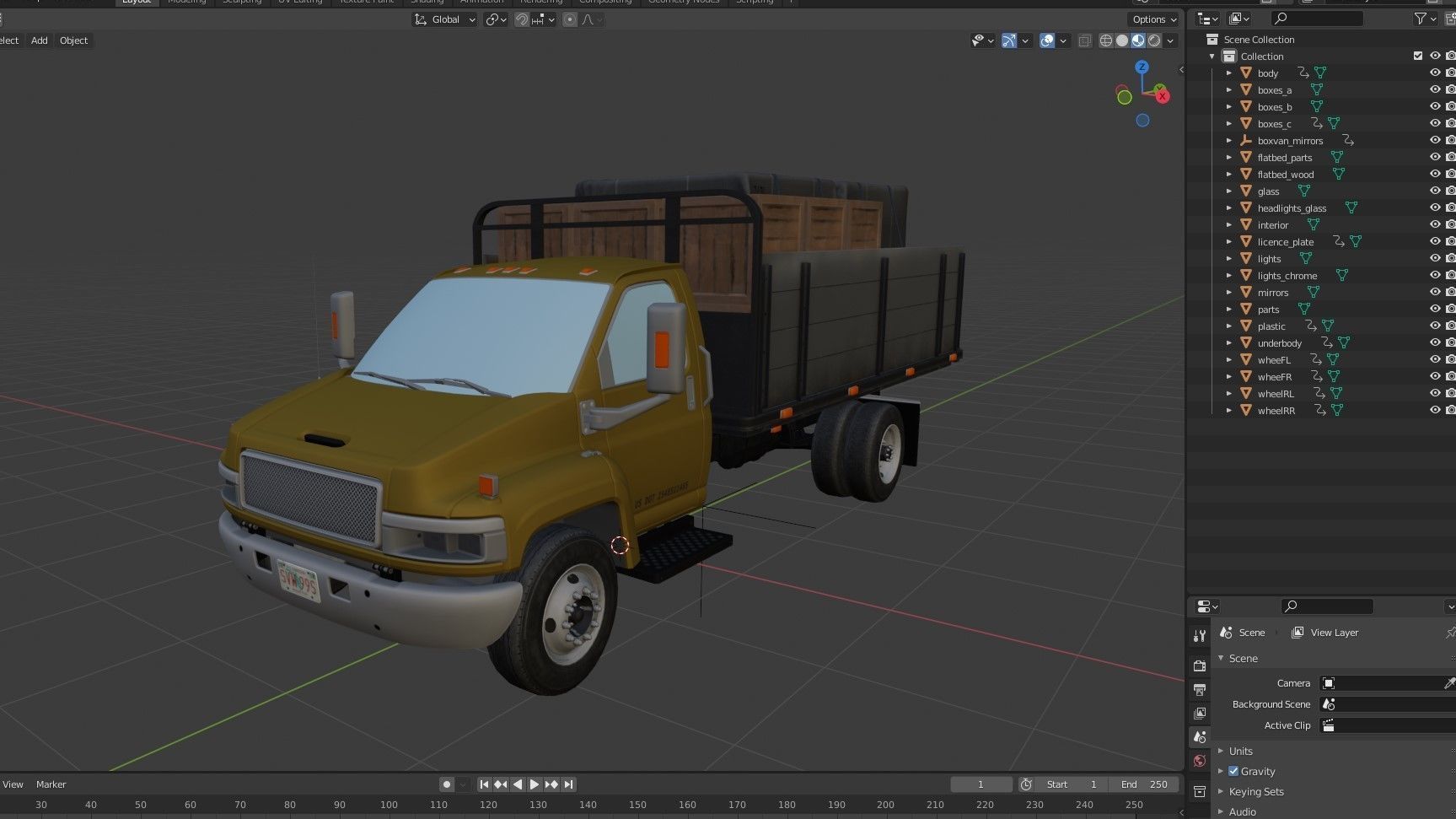Open World properties tab
This screenshot has height=819, width=1456.
point(1200,761)
